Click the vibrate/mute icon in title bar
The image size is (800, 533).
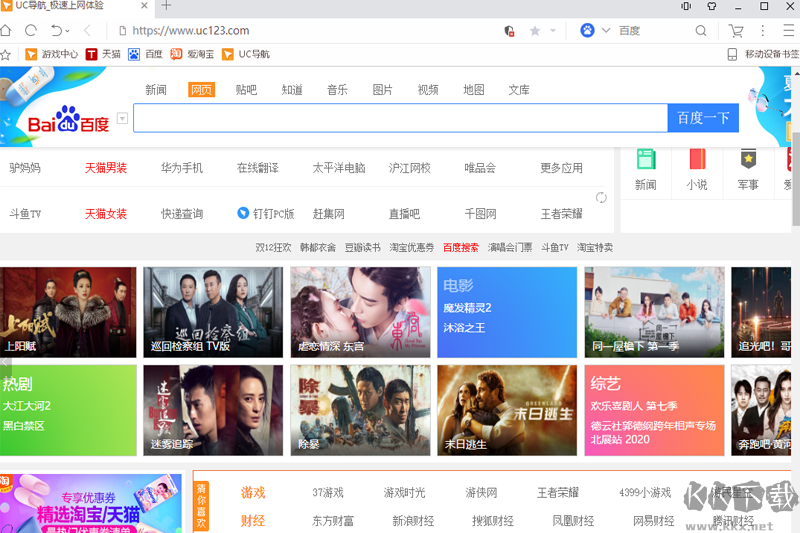click(686, 6)
